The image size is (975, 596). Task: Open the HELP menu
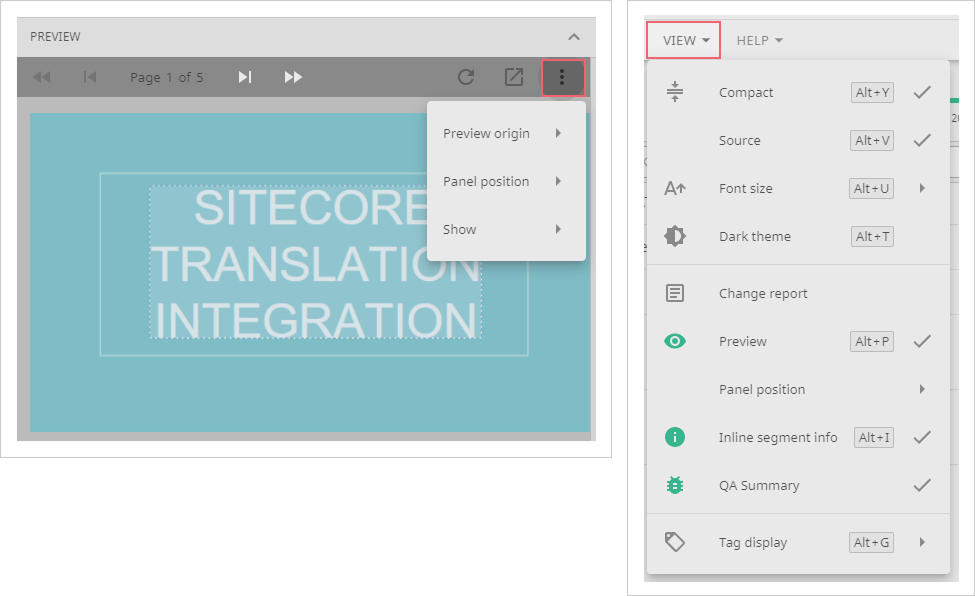click(x=759, y=41)
